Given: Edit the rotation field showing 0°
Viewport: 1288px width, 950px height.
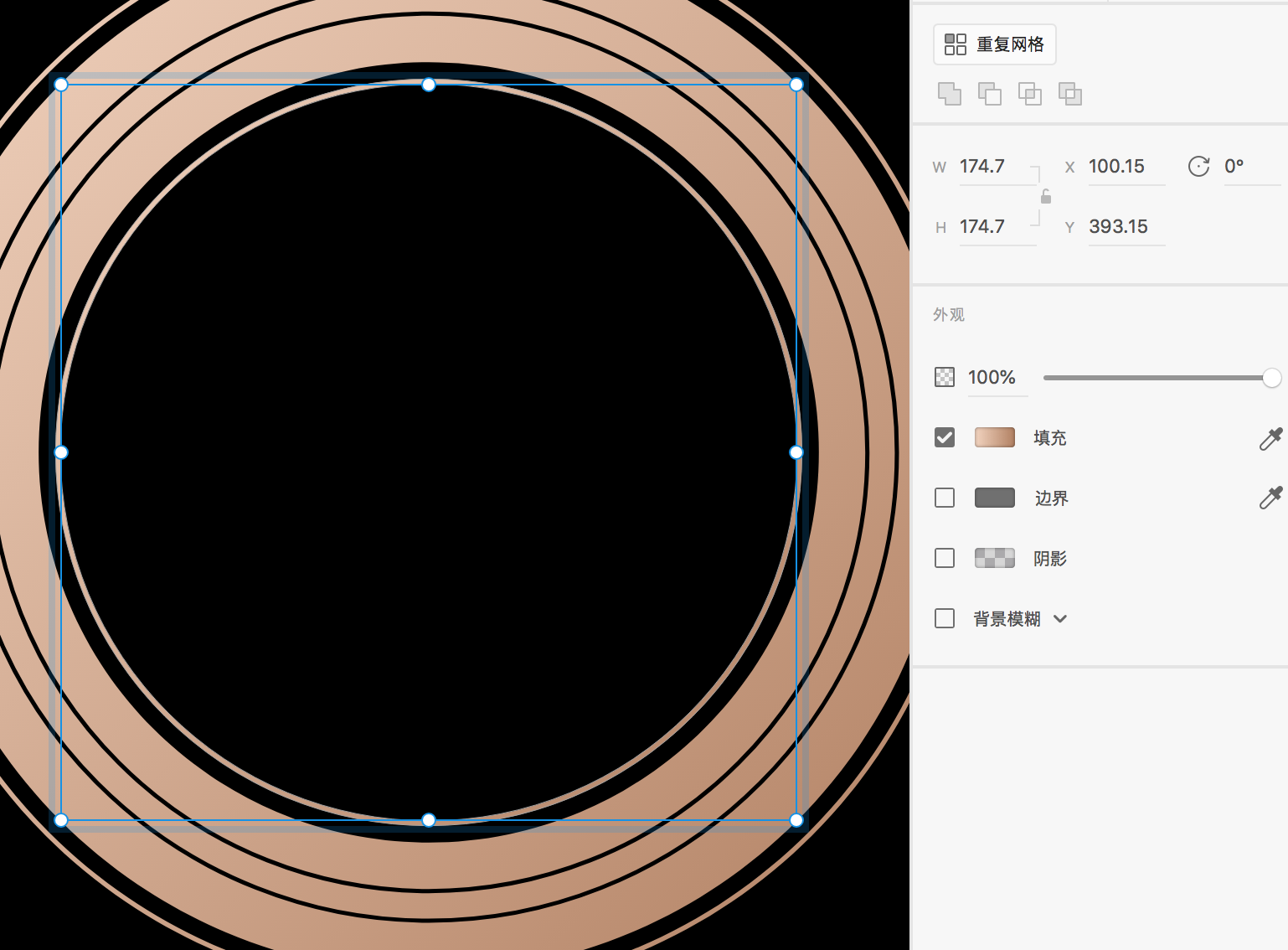Looking at the screenshot, I should pyautogui.click(x=1252, y=167).
